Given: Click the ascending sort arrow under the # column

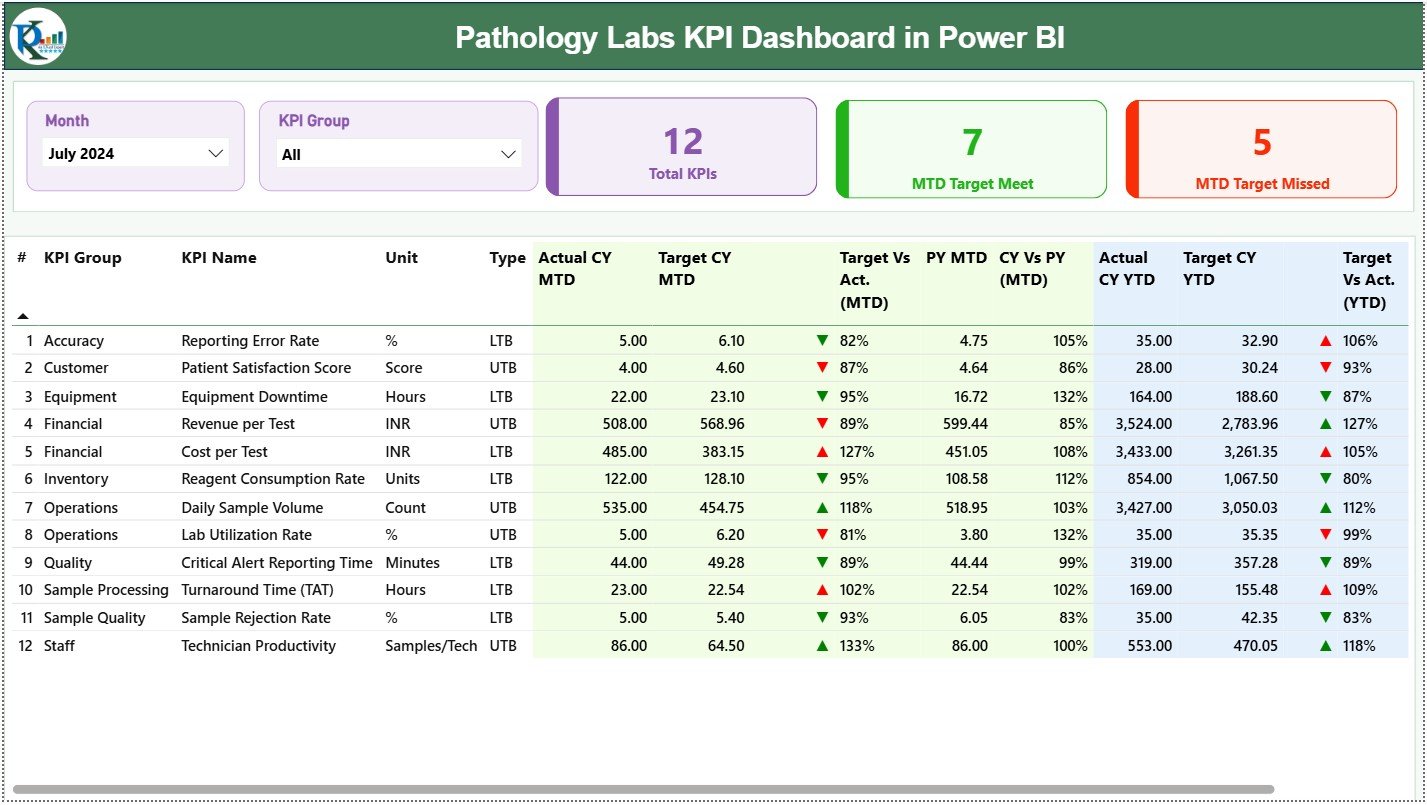Looking at the screenshot, I should coord(23,314).
